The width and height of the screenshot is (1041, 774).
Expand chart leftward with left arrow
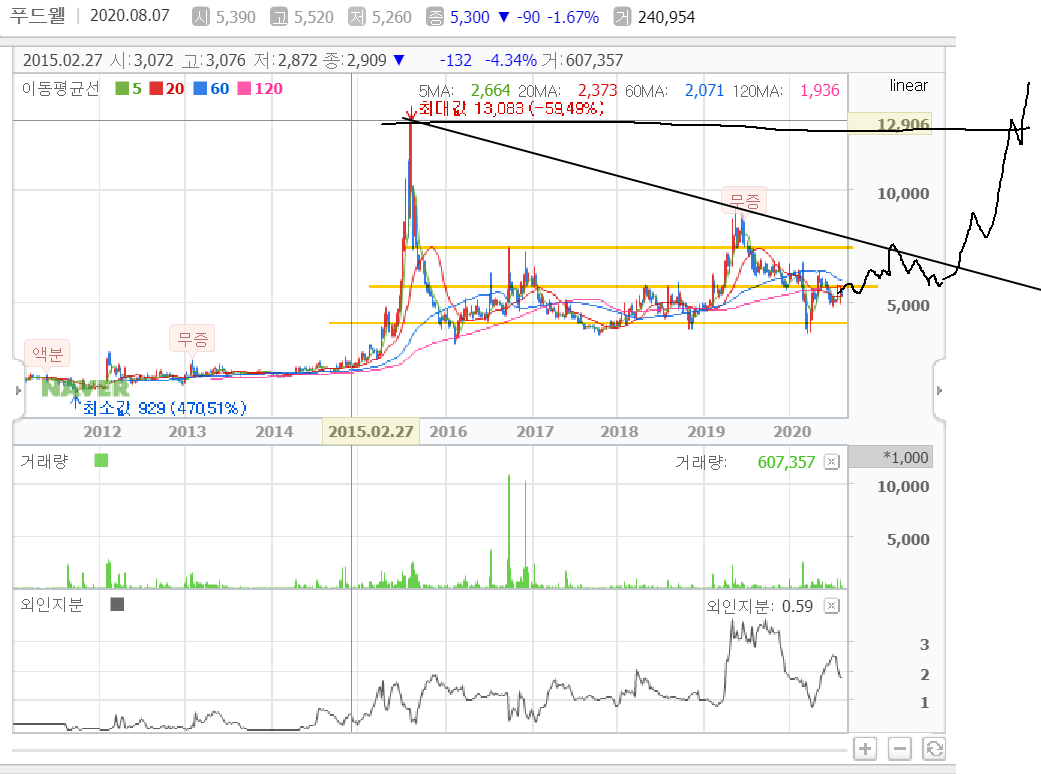tap(19, 390)
